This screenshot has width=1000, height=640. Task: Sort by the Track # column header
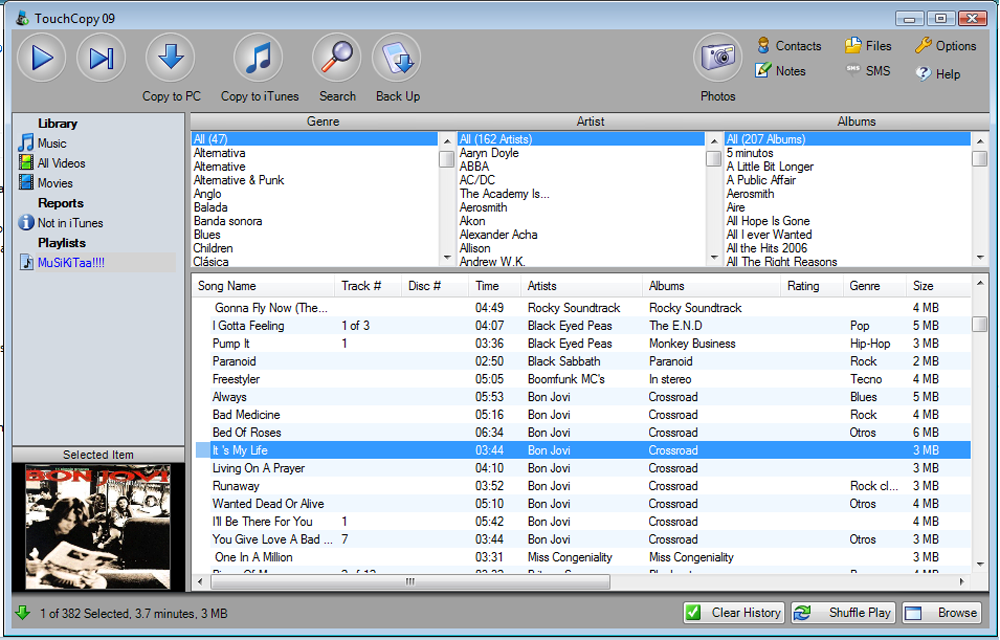[368, 286]
